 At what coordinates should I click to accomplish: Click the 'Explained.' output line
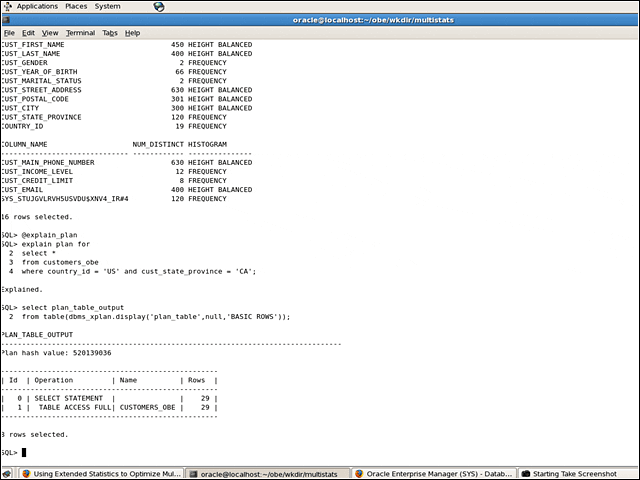tap(22, 289)
